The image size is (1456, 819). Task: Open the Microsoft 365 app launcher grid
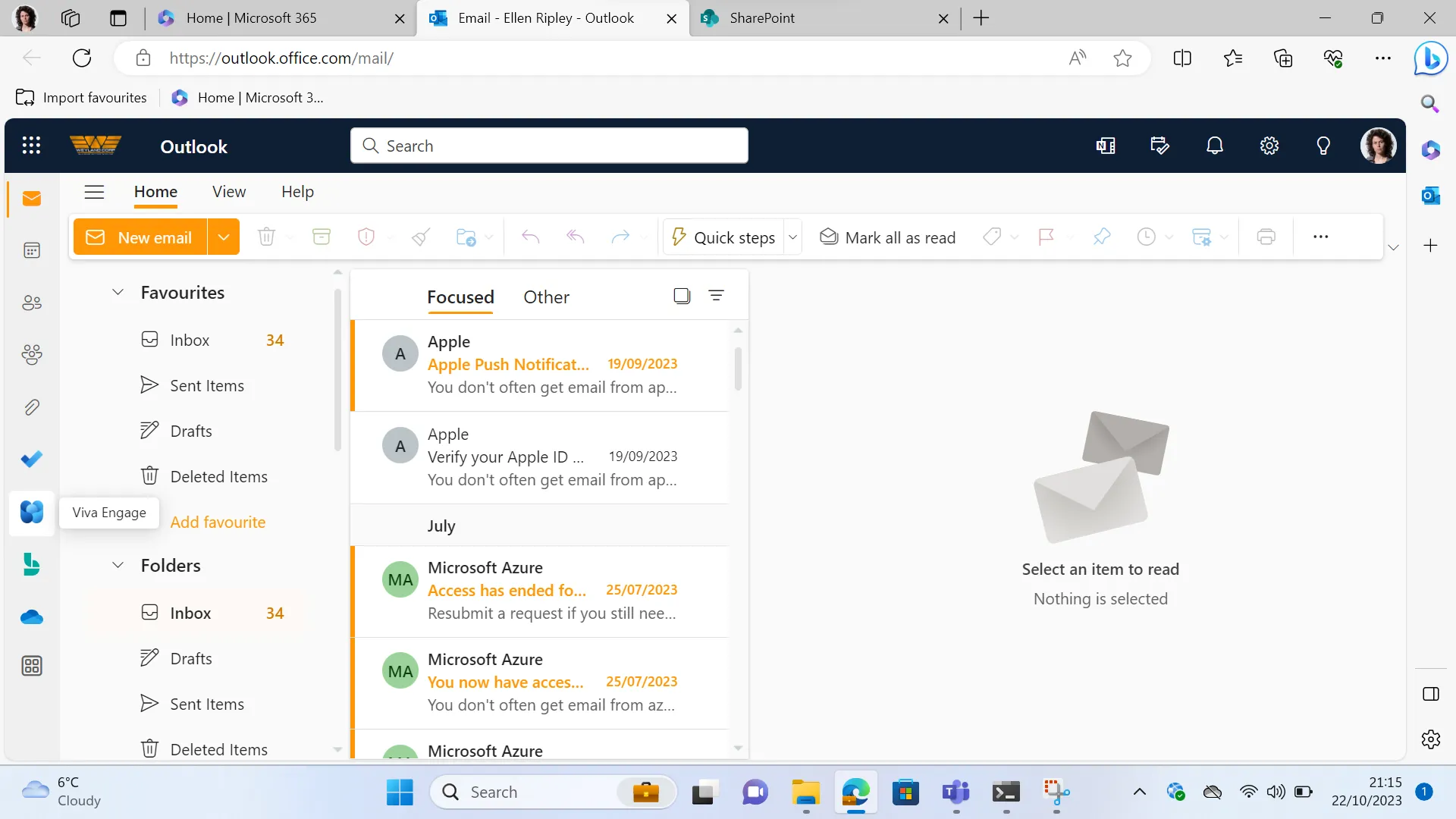(x=31, y=146)
